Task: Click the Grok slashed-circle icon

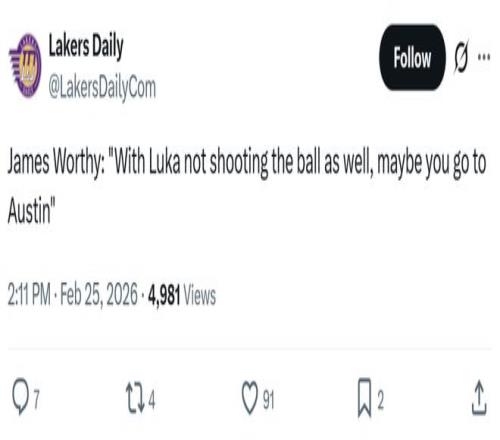Action: pyautogui.click(x=461, y=57)
